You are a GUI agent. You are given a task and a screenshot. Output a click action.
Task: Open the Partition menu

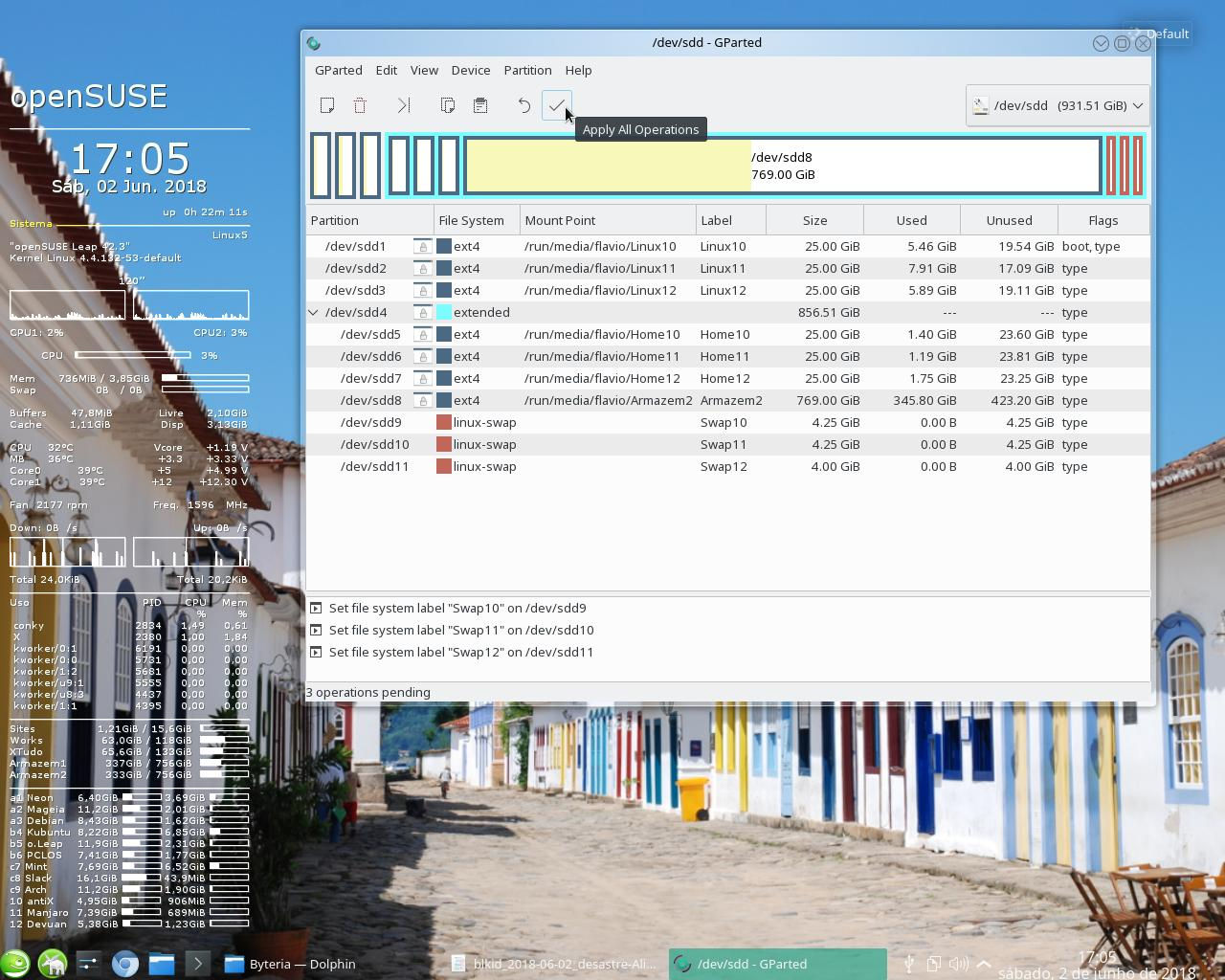pyautogui.click(x=527, y=70)
